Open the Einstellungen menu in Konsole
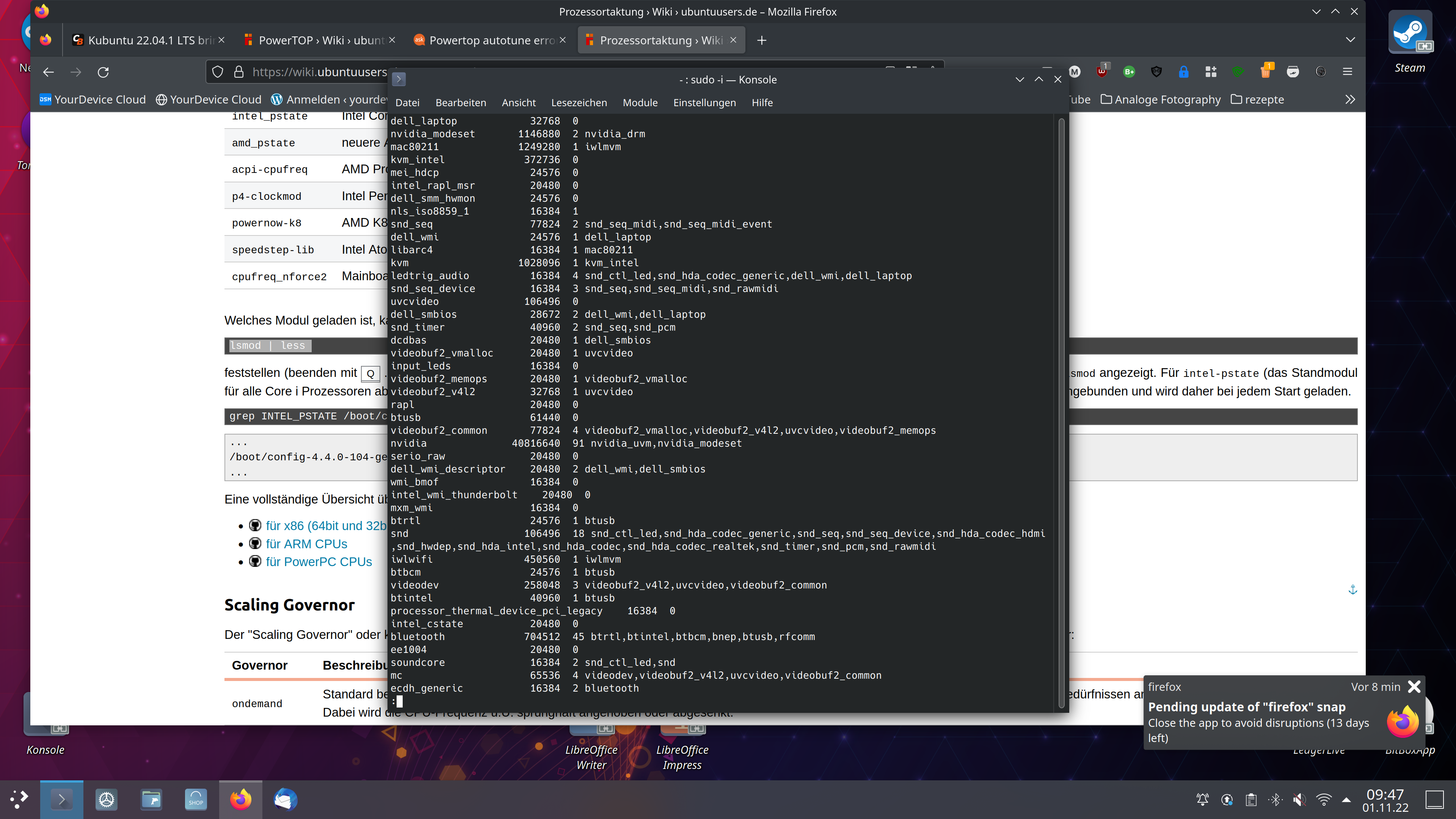Image resolution: width=1456 pixels, height=819 pixels. point(704,102)
